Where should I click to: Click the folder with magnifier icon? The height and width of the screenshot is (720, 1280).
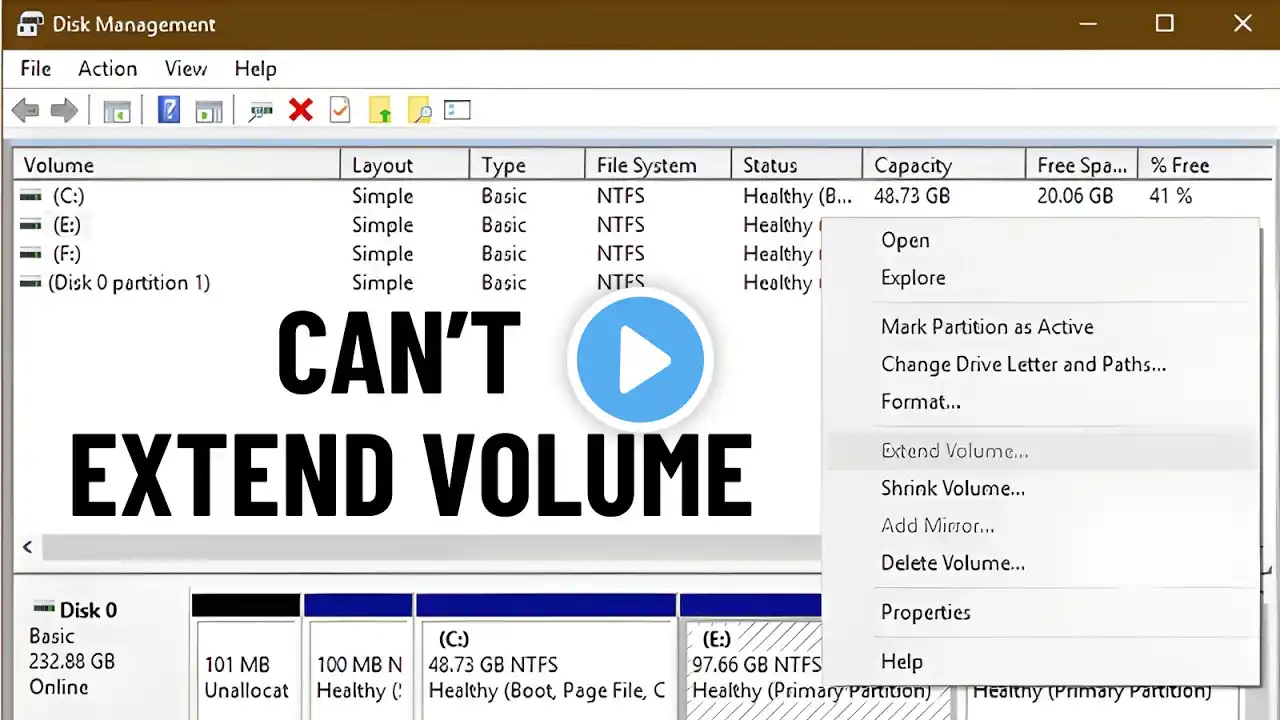419,110
